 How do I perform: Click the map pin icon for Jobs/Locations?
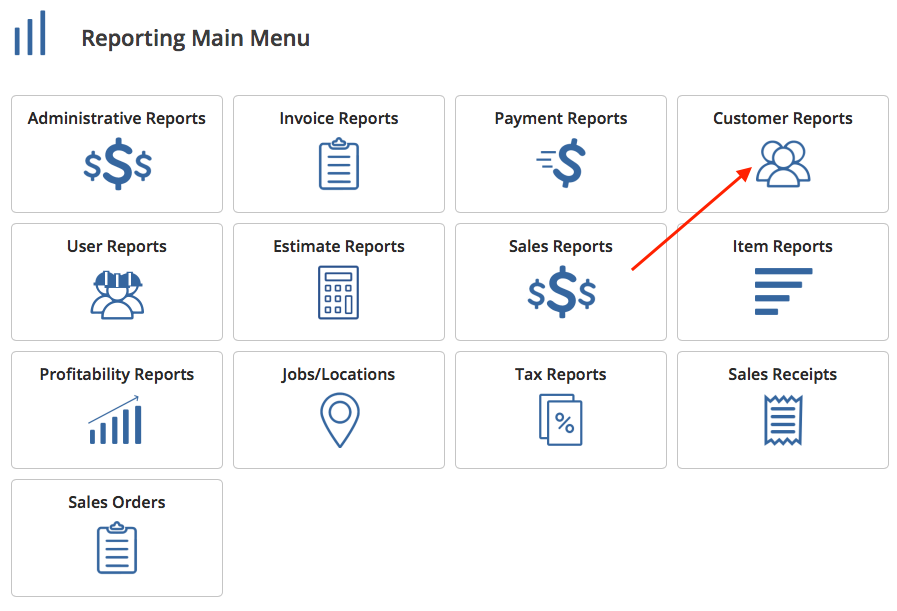pyautogui.click(x=339, y=420)
